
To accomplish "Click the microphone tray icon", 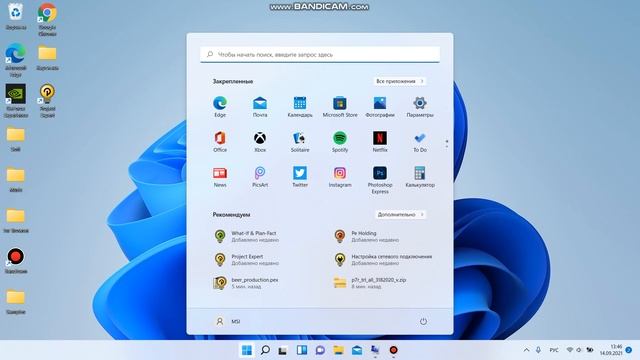I will tap(538, 350).
